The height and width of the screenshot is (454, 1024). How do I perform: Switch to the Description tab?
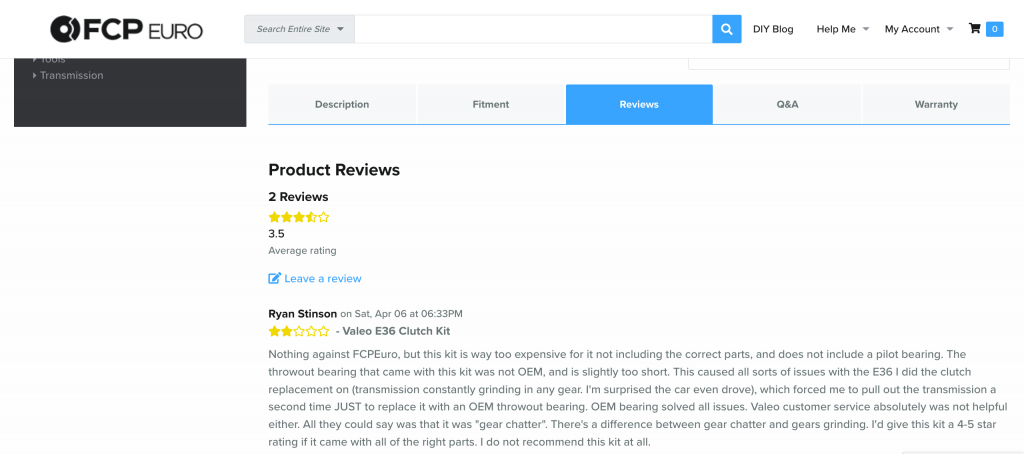(342, 104)
